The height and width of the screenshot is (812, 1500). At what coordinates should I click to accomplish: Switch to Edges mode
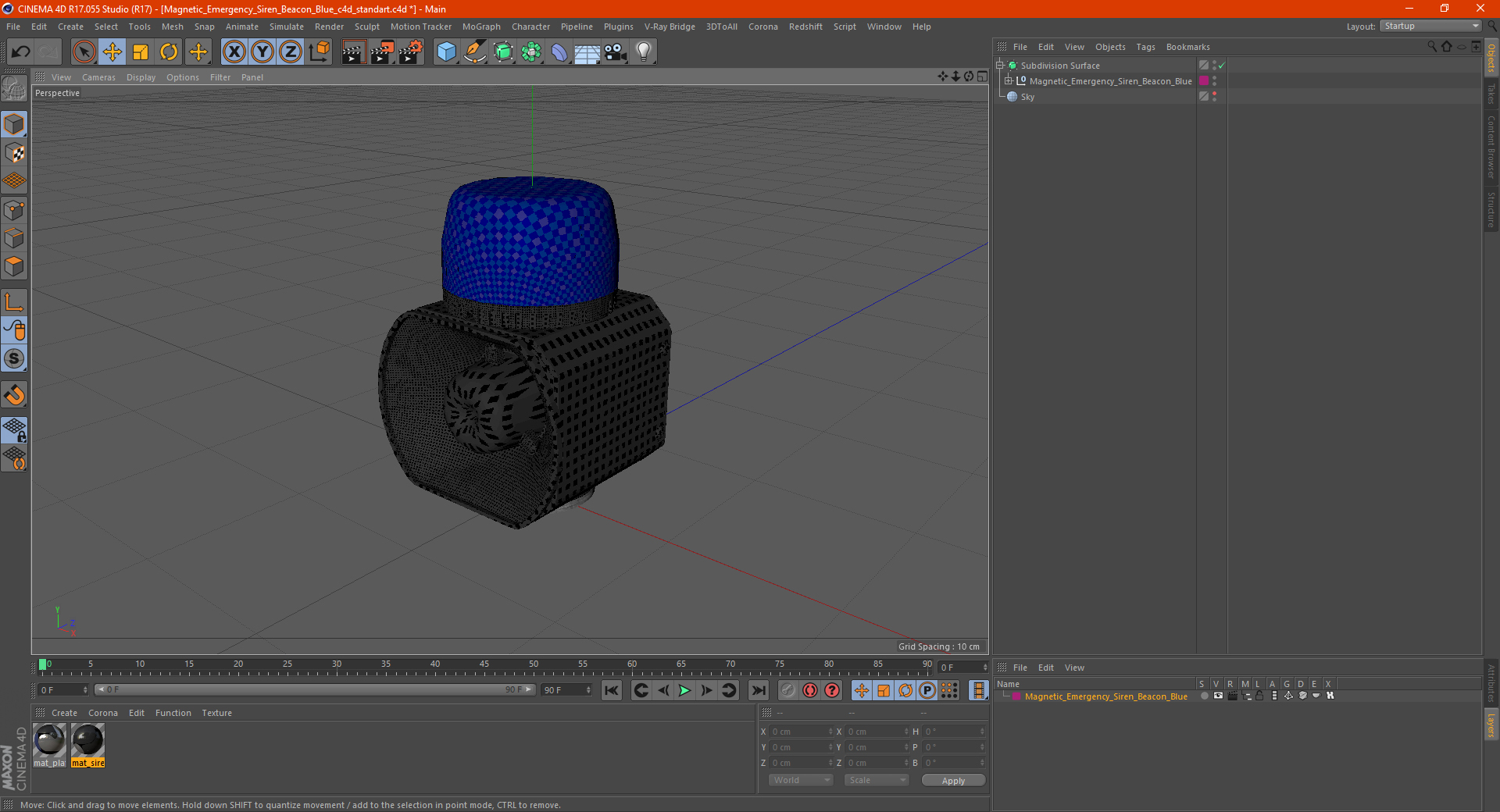(14, 238)
